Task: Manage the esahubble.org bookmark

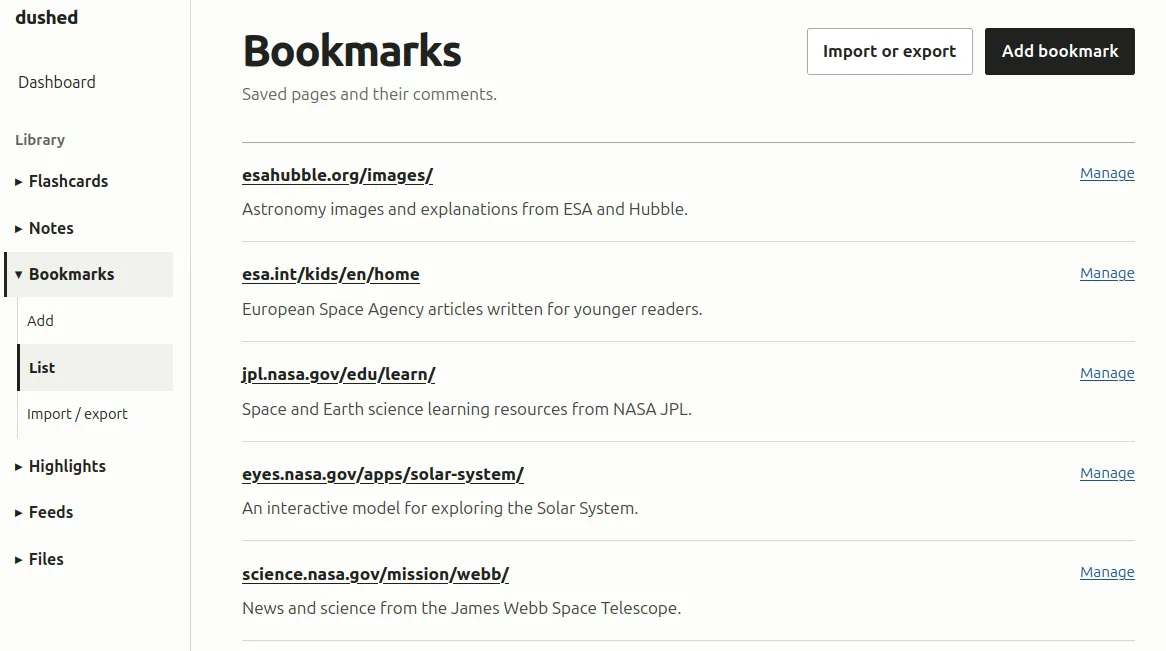Action: 1107,173
